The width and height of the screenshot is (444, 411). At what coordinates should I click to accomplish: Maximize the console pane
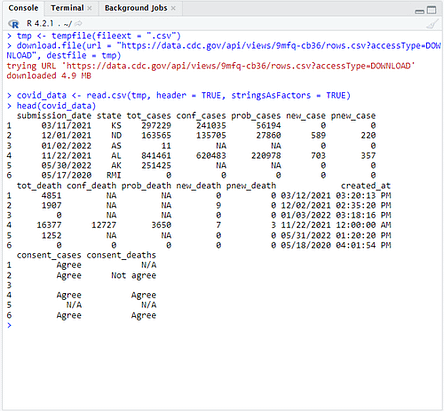tap(432, 10)
